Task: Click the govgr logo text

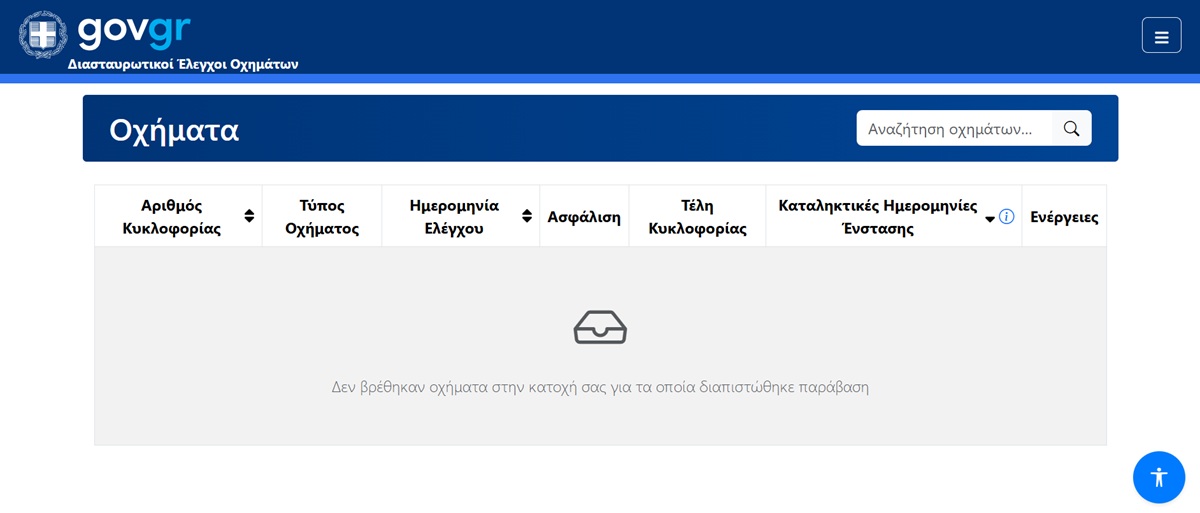Action: coord(134,30)
